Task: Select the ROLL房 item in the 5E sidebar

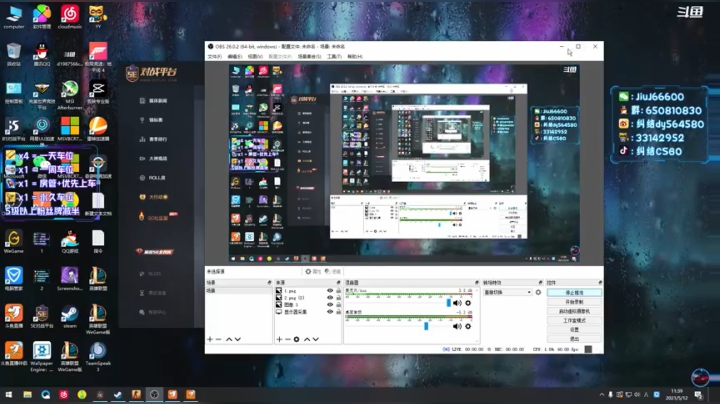Action: [x=153, y=178]
